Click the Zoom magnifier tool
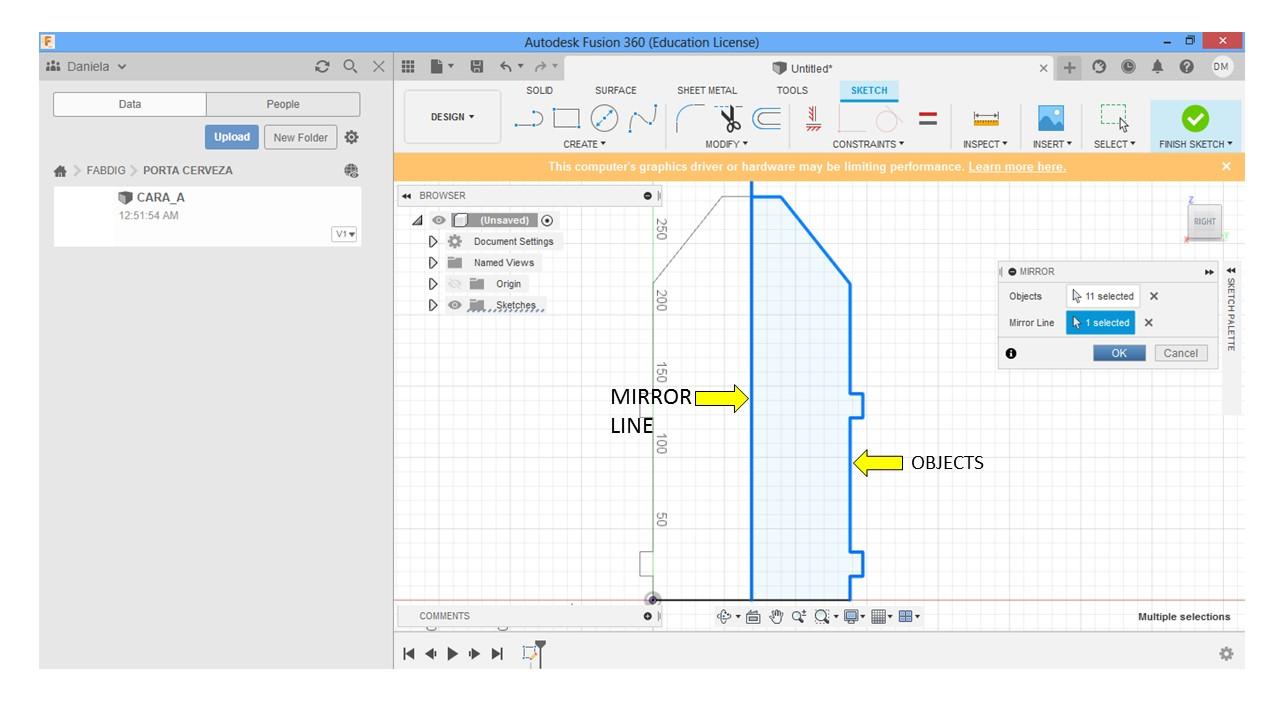This screenshot has width=1280, height=720. pos(799,617)
